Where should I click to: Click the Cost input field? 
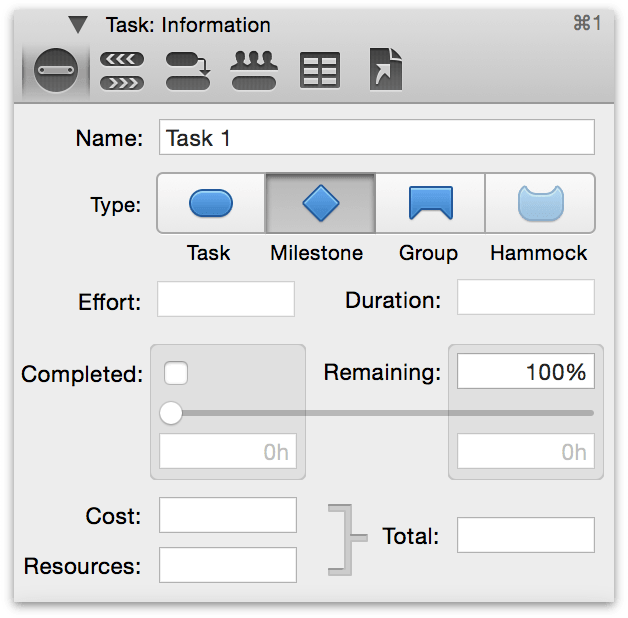coord(228,515)
